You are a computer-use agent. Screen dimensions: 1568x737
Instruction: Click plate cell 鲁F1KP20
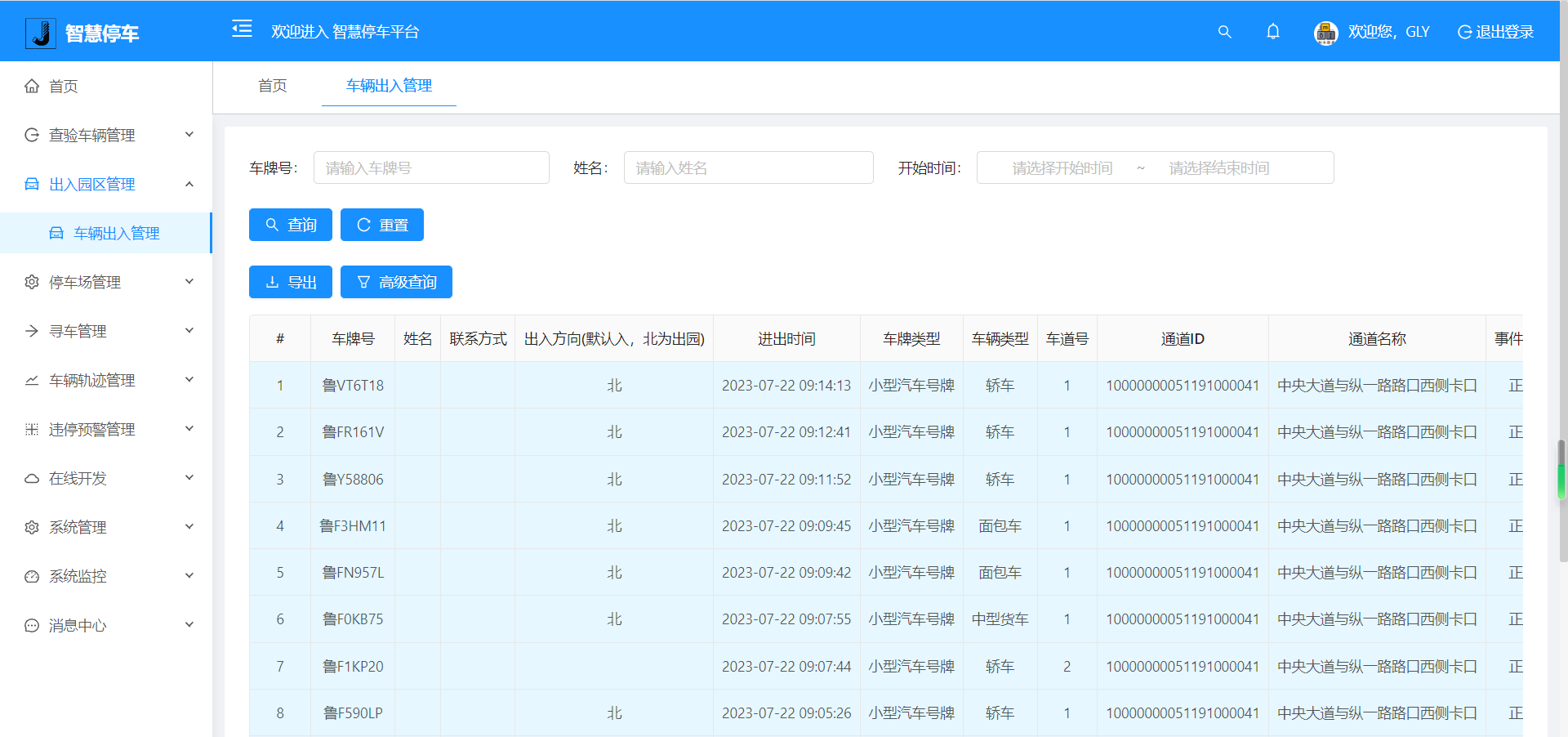click(x=353, y=667)
